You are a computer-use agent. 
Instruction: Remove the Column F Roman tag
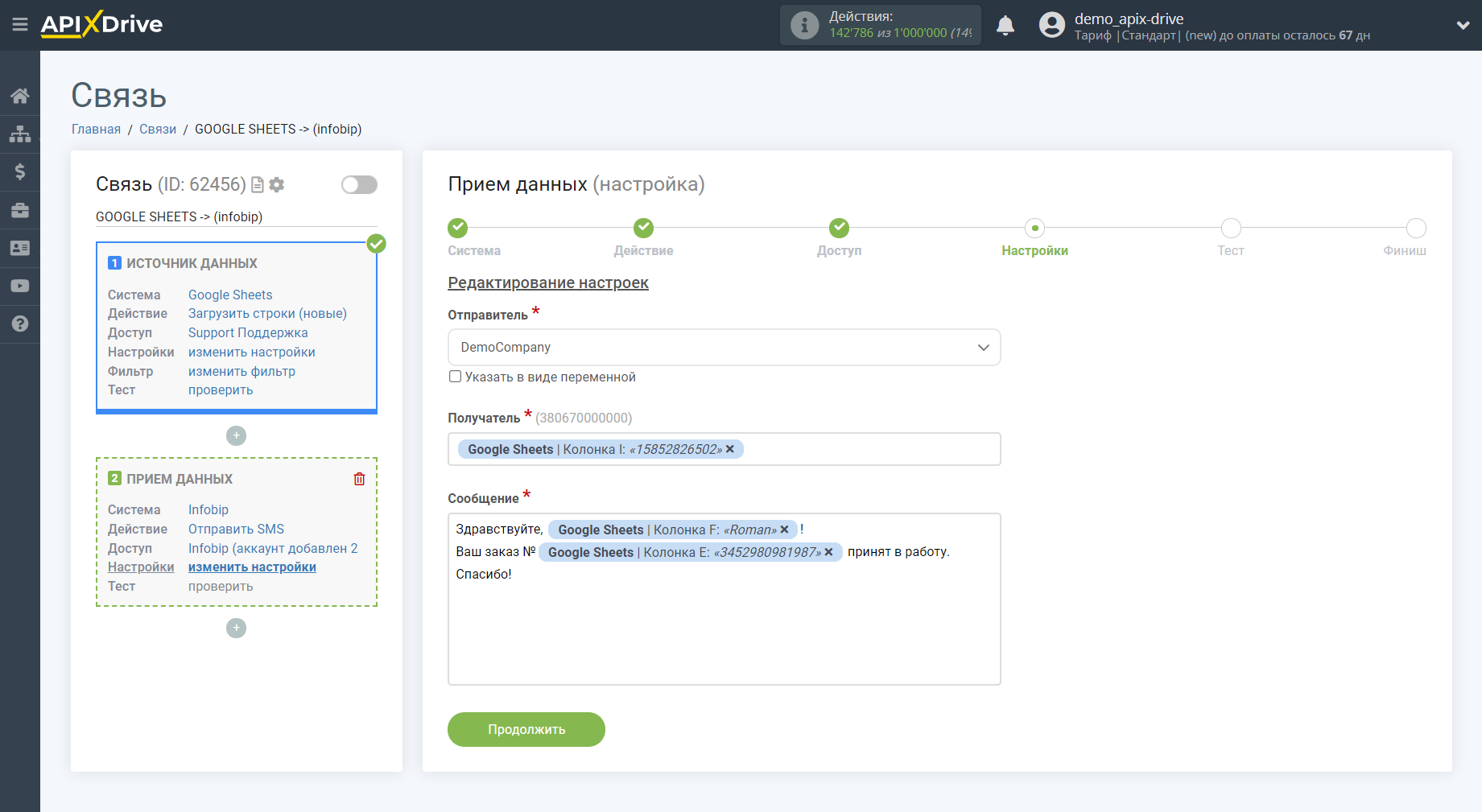click(x=784, y=530)
